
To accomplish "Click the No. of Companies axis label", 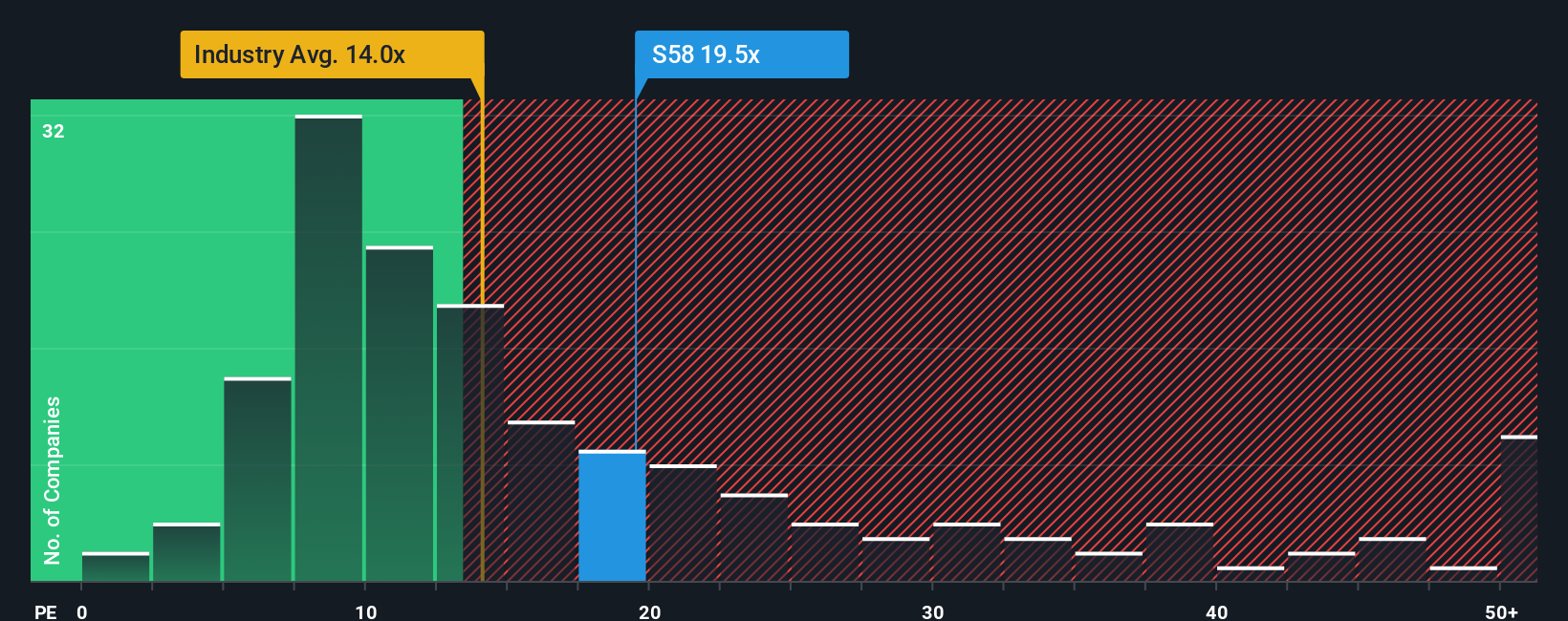I will (x=53, y=480).
